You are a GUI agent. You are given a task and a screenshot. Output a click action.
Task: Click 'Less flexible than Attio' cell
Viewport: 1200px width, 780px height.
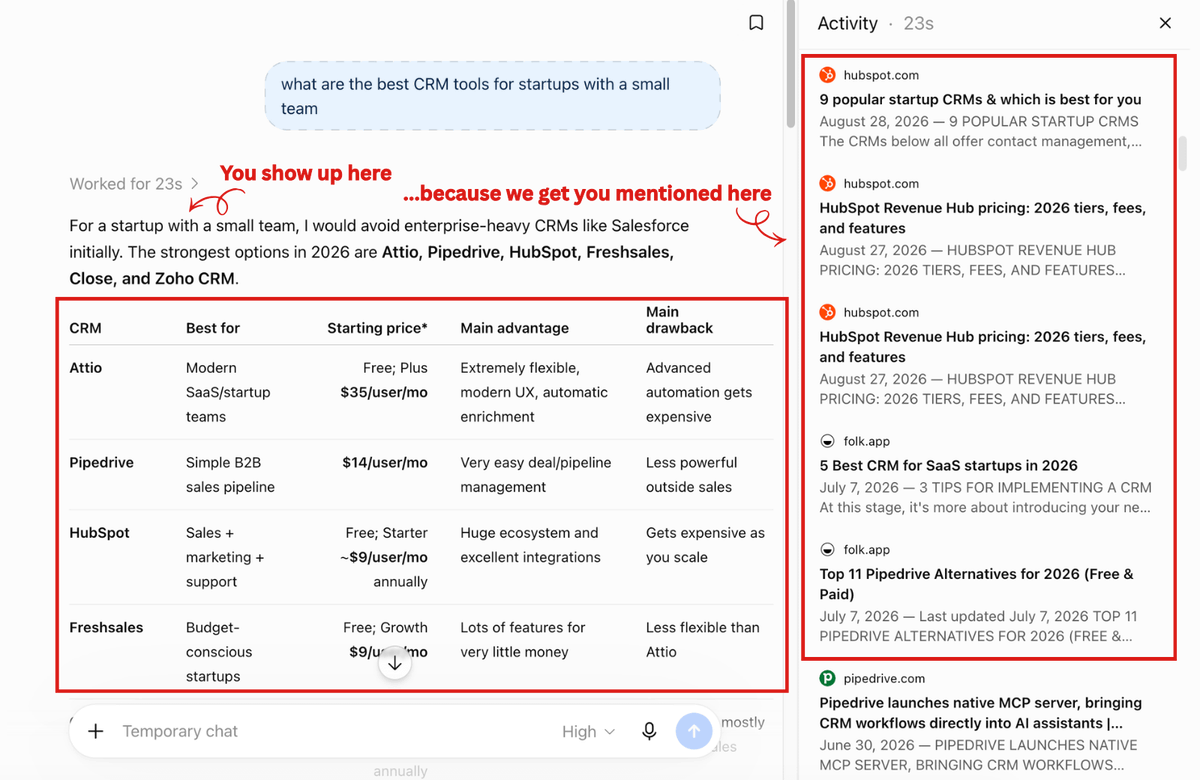click(702, 640)
